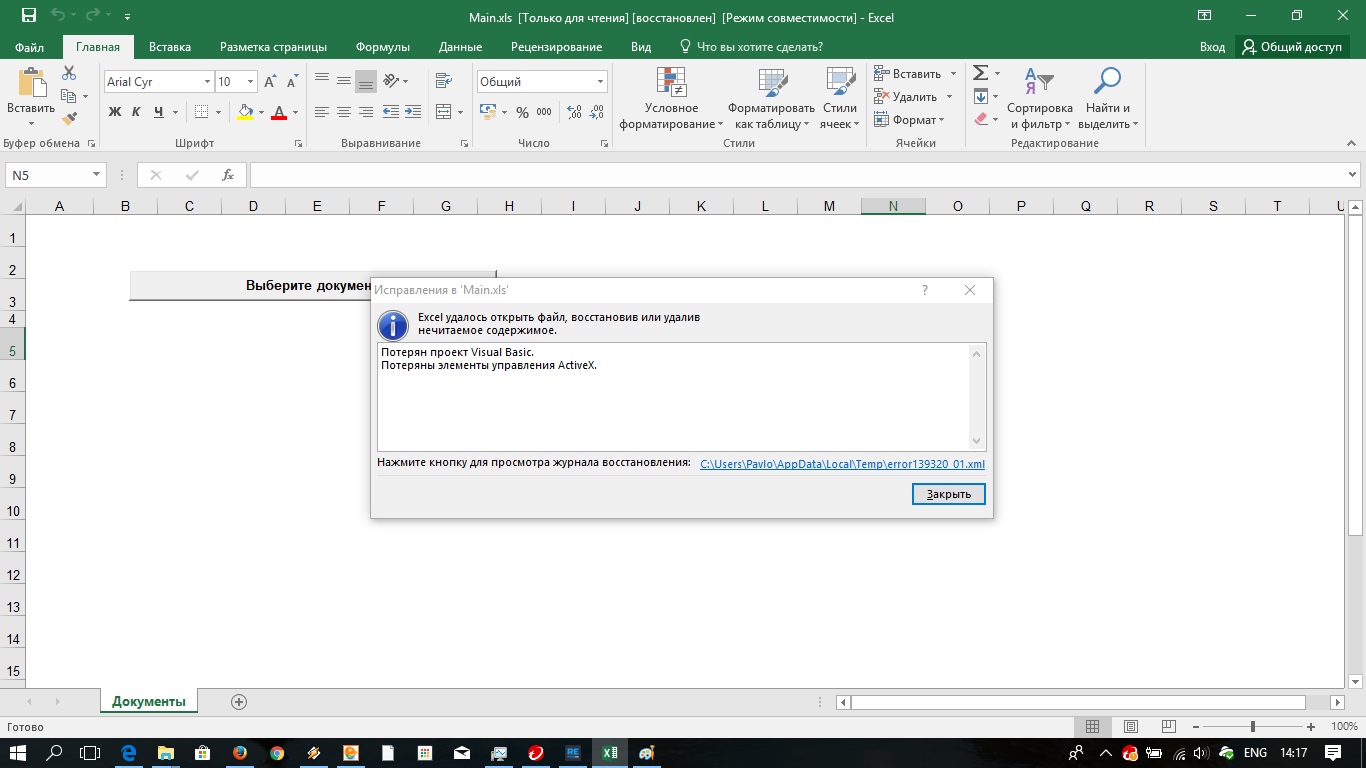Click the Windows Start button

point(20,753)
